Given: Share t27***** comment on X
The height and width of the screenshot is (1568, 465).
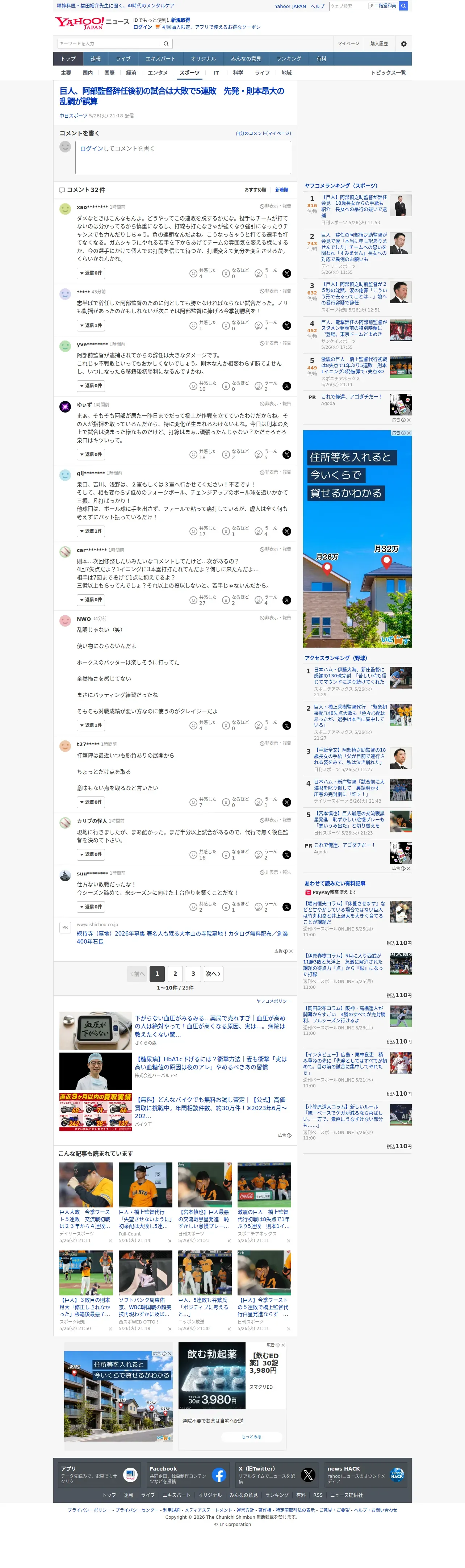Looking at the screenshot, I should point(287,802).
